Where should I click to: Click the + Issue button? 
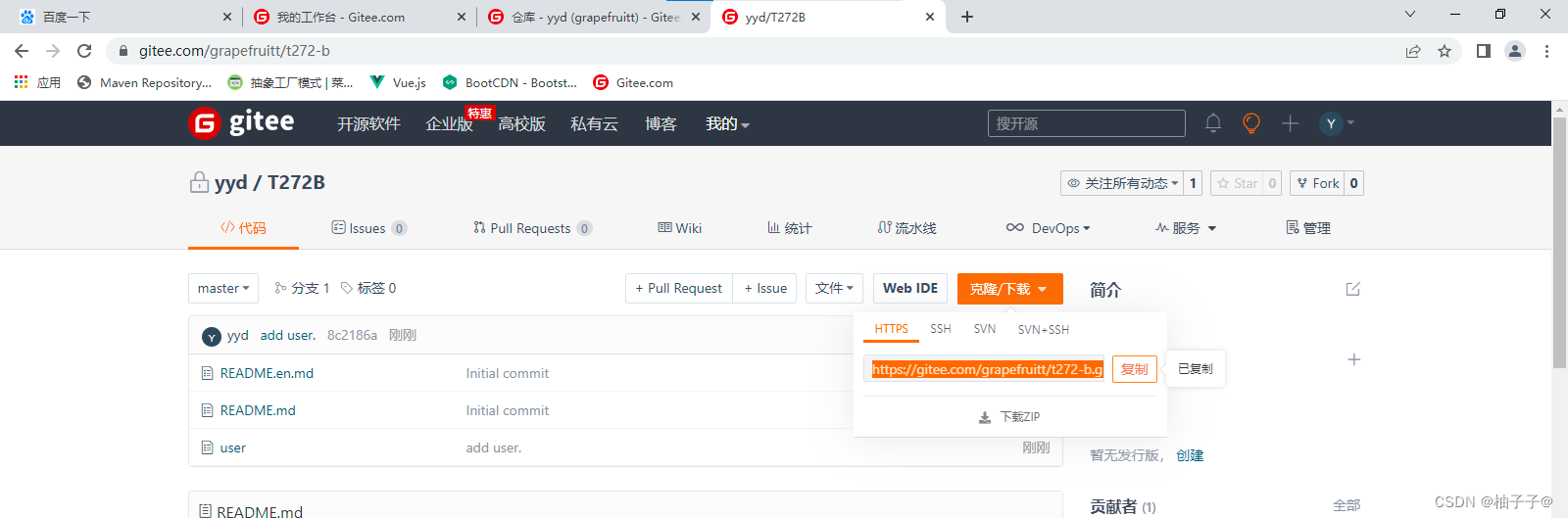coord(765,288)
